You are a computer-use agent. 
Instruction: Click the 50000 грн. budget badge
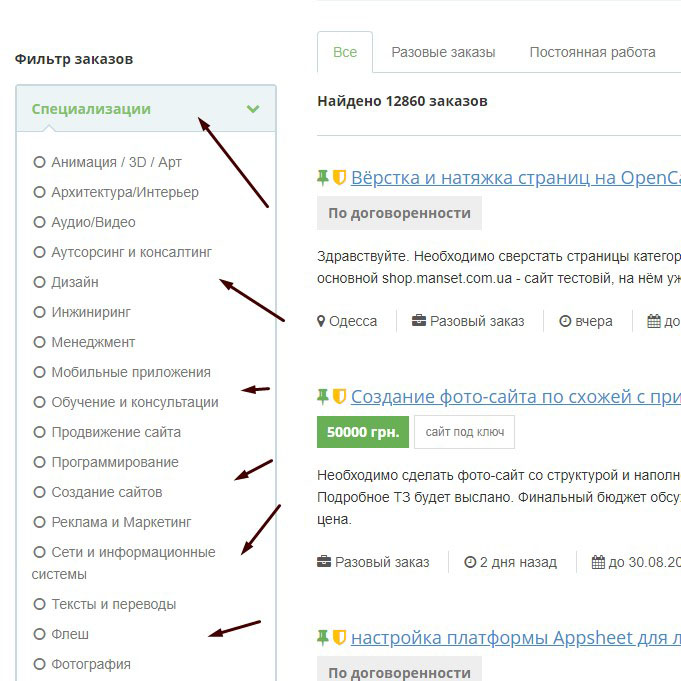[363, 432]
